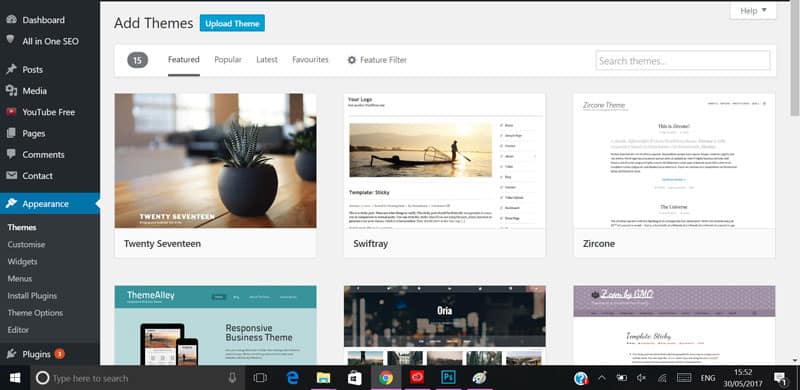Open the Editor submenu link
The width and height of the screenshot is (800, 390).
pyautogui.click(x=18, y=330)
